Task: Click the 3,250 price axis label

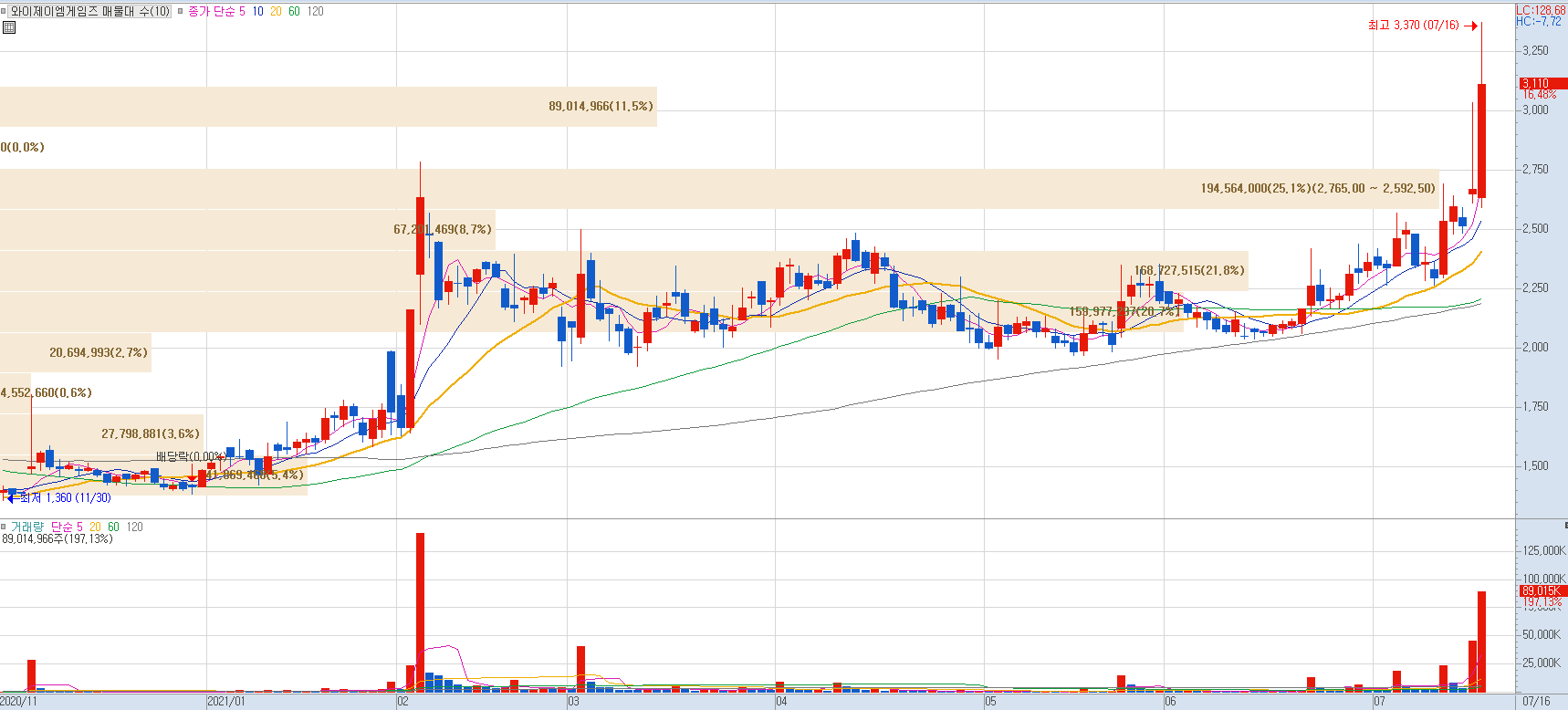Action: 1535,51
